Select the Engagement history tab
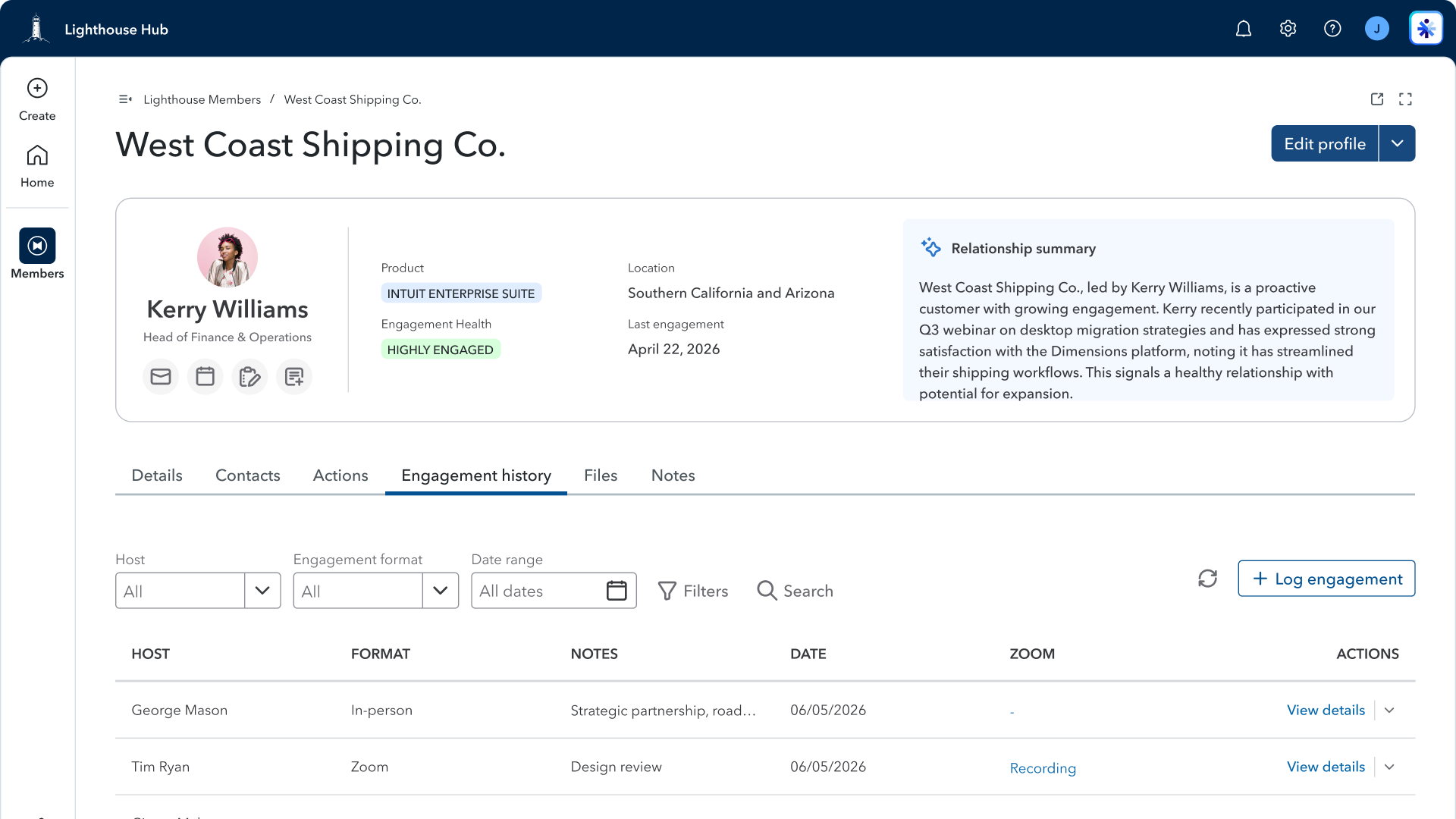Viewport: 1456px width, 819px height. (x=476, y=475)
